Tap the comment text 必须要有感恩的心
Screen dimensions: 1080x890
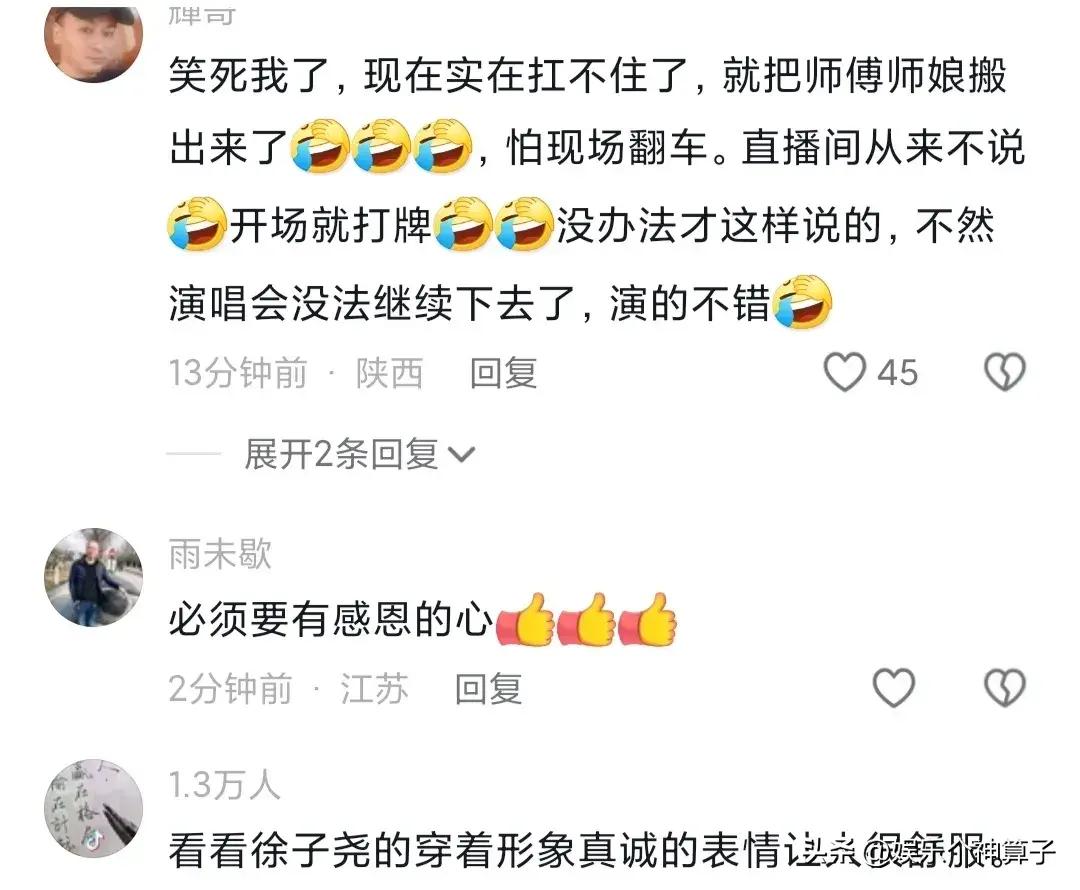click(331, 619)
